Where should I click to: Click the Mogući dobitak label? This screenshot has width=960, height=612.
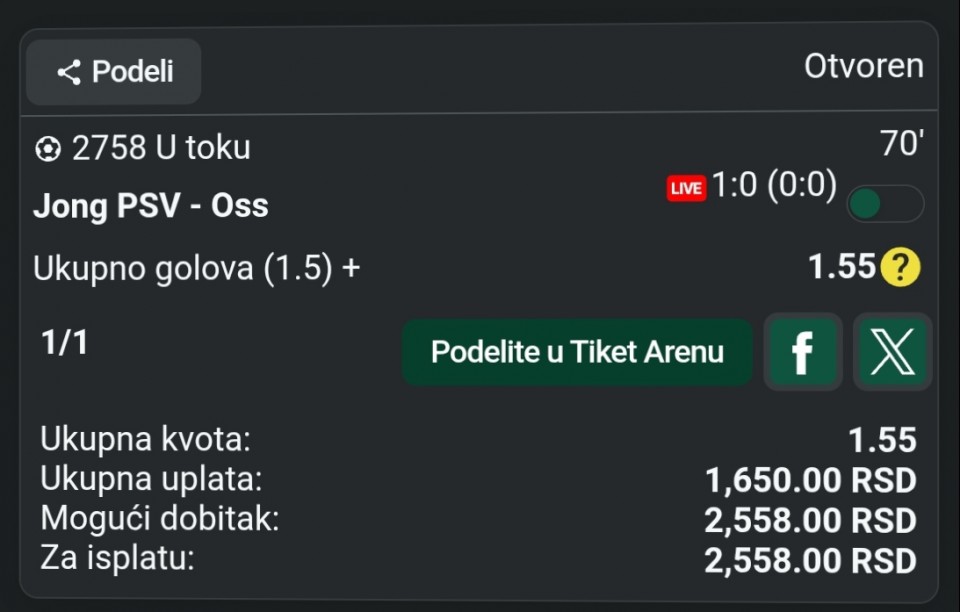tap(160, 519)
